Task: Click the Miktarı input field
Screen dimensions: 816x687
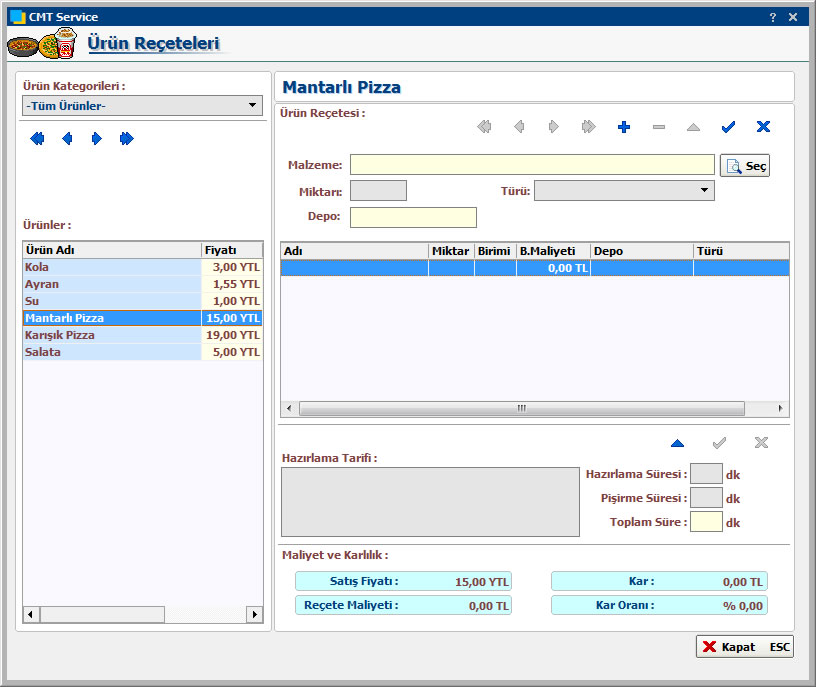Action: coord(378,190)
